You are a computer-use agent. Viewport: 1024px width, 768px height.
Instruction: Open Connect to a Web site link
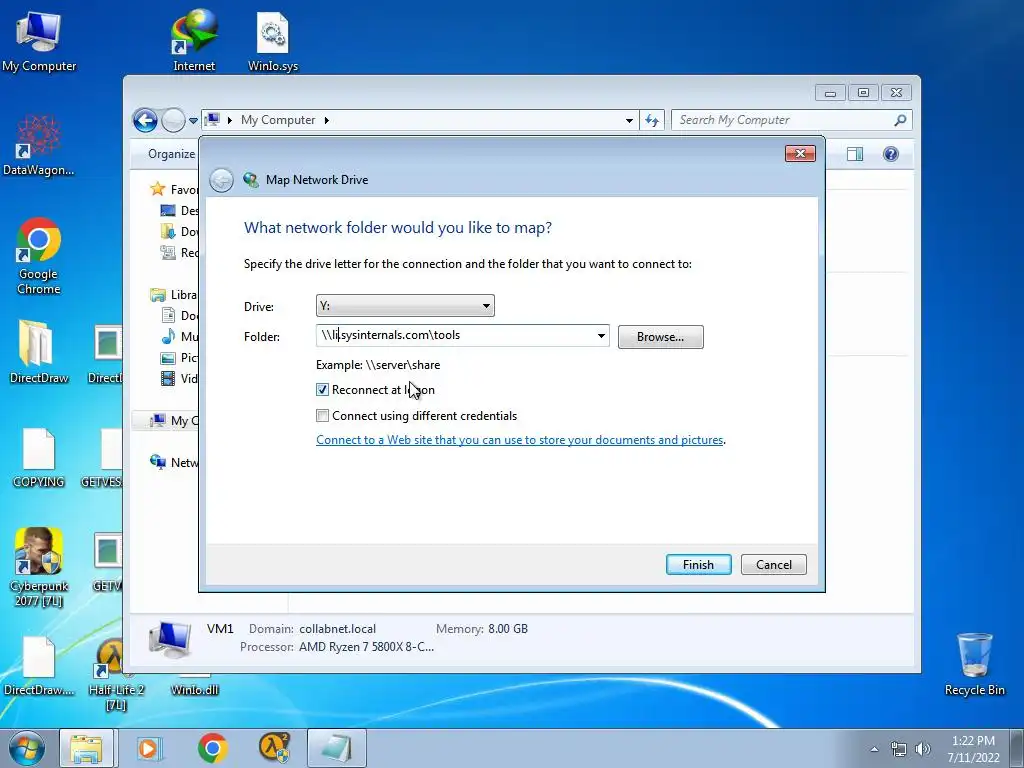coord(520,440)
